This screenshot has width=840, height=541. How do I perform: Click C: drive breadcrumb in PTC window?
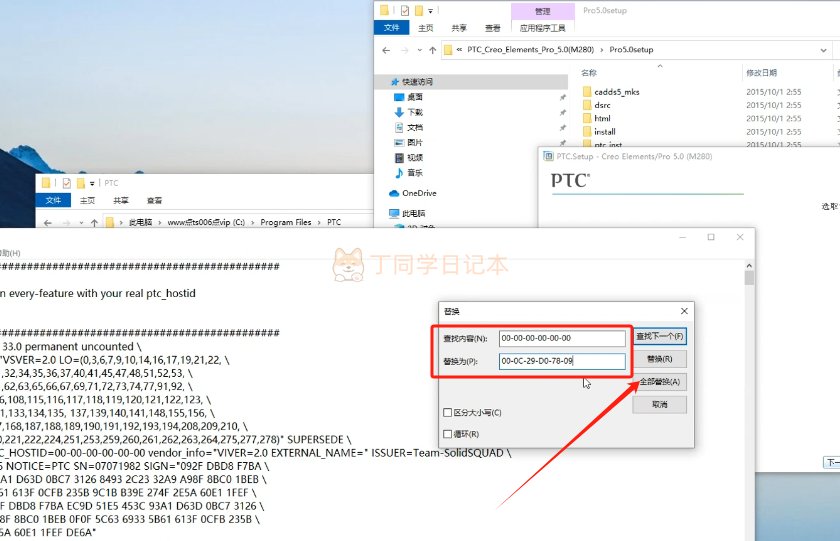coord(206,222)
